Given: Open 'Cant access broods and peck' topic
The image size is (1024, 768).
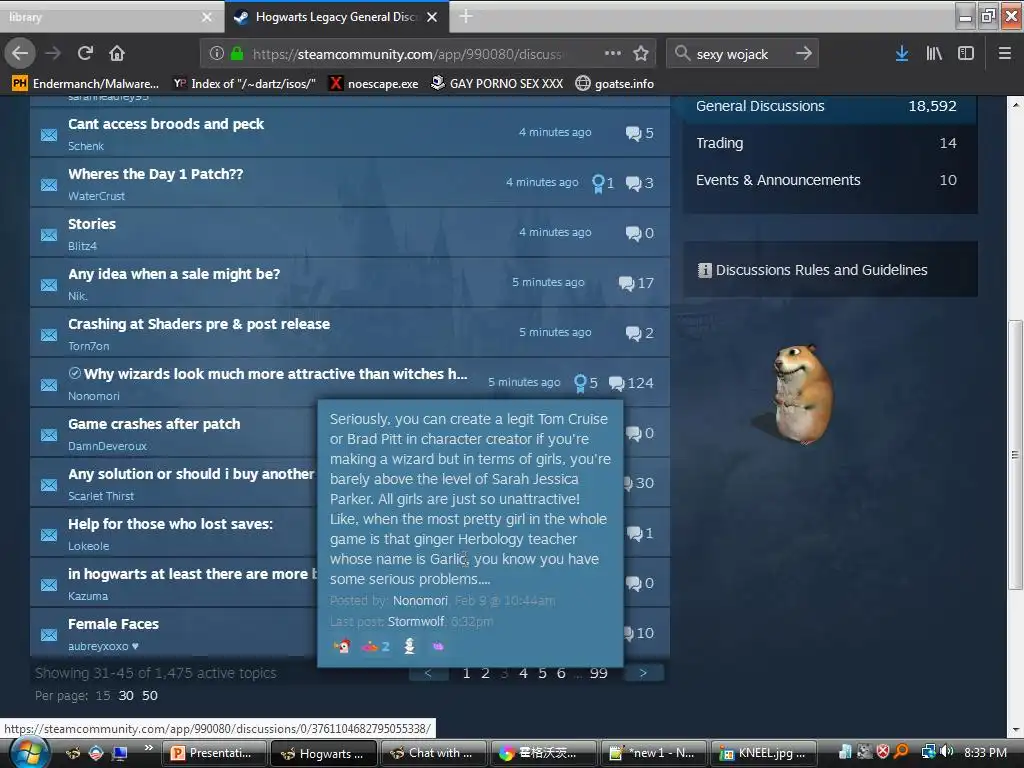Looking at the screenshot, I should [x=166, y=124].
